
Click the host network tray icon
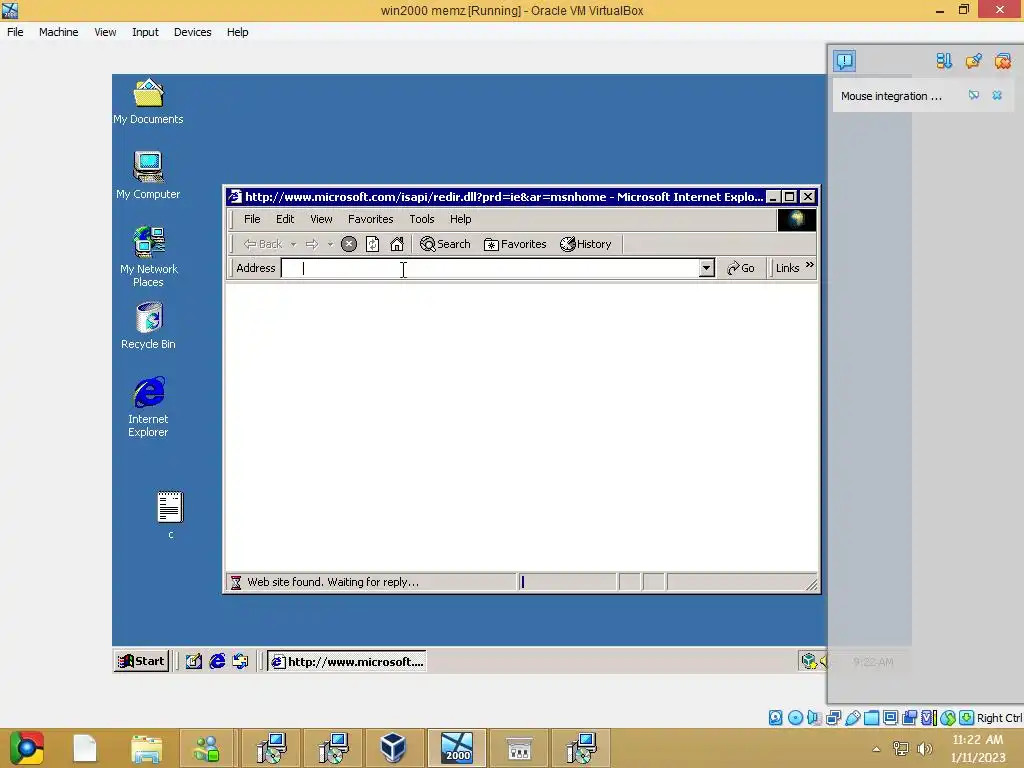pos(901,749)
